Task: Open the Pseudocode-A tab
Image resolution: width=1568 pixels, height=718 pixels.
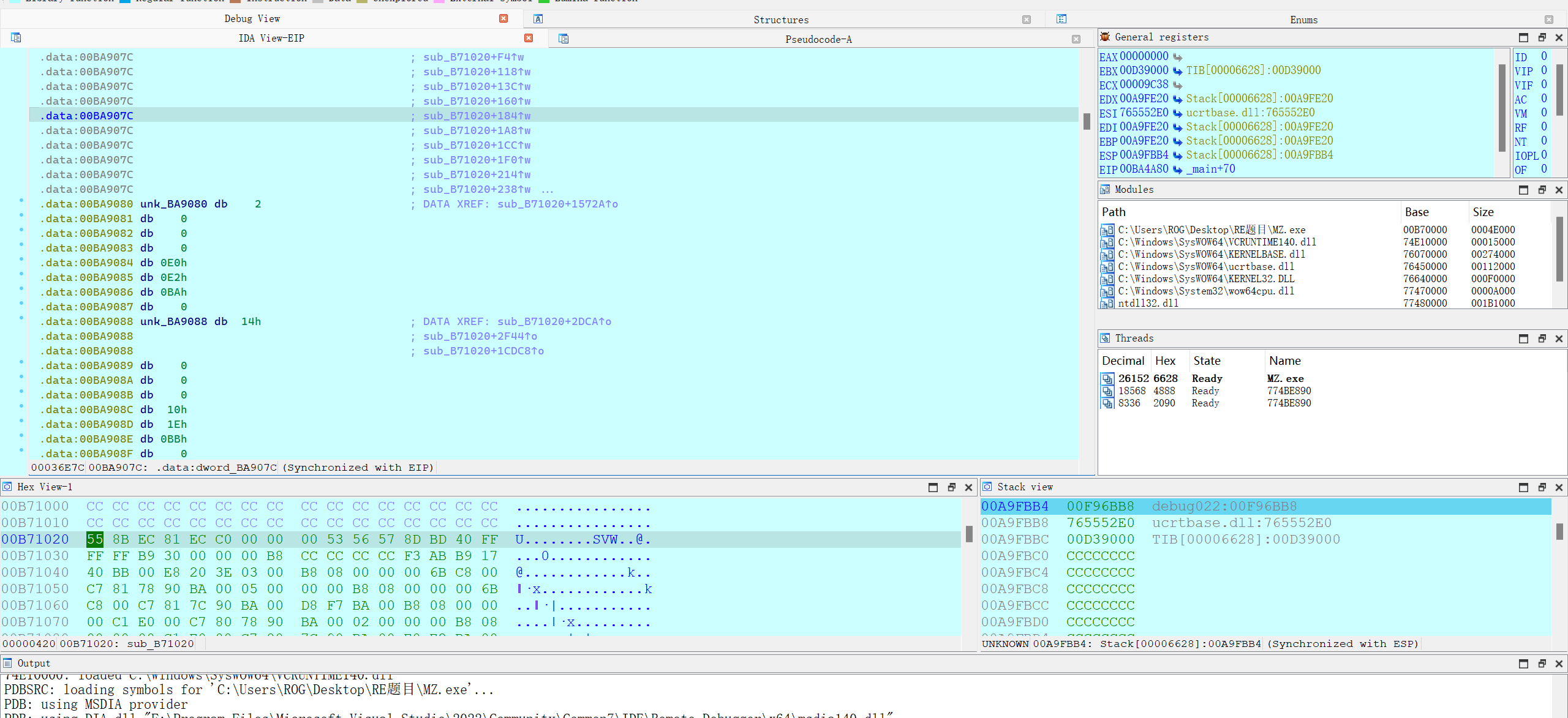Action: coord(818,39)
